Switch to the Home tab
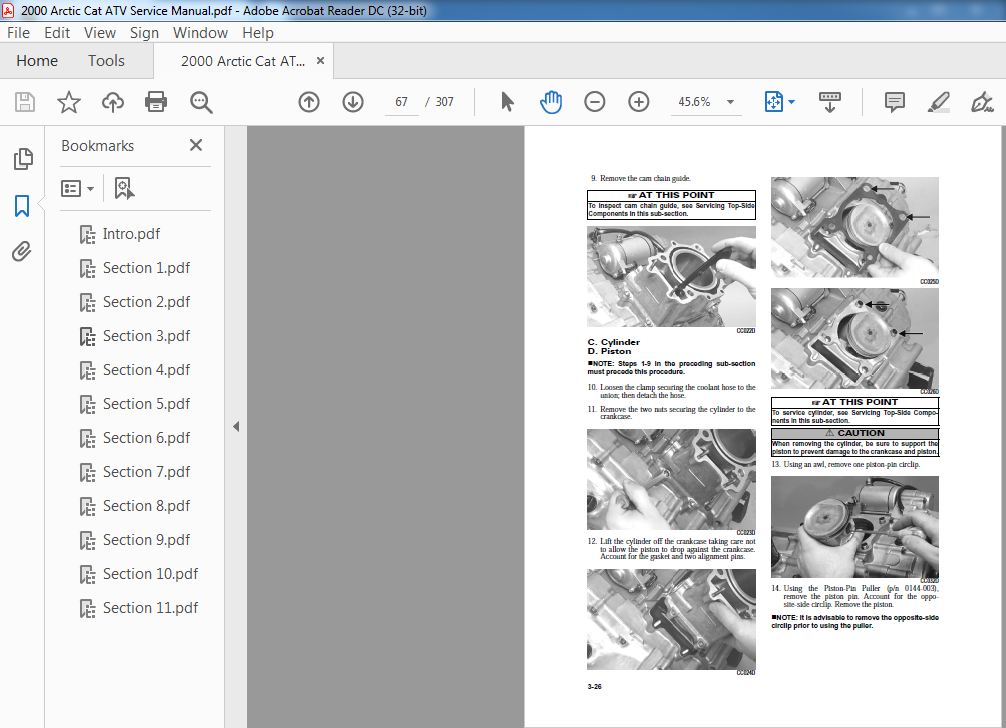 tap(37, 61)
